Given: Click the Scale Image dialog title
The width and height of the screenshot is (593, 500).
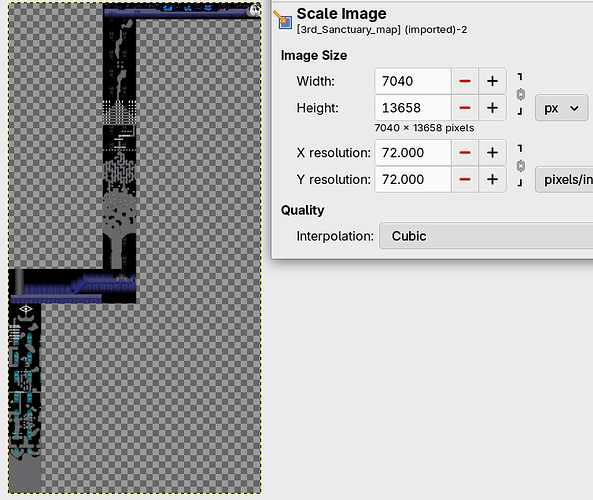Looking at the screenshot, I should [x=342, y=14].
